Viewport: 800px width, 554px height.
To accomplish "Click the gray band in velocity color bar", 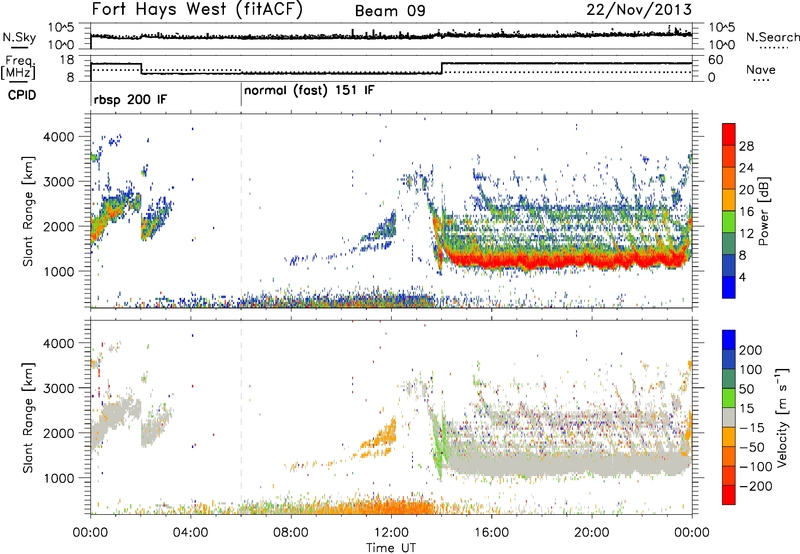I will [729, 418].
